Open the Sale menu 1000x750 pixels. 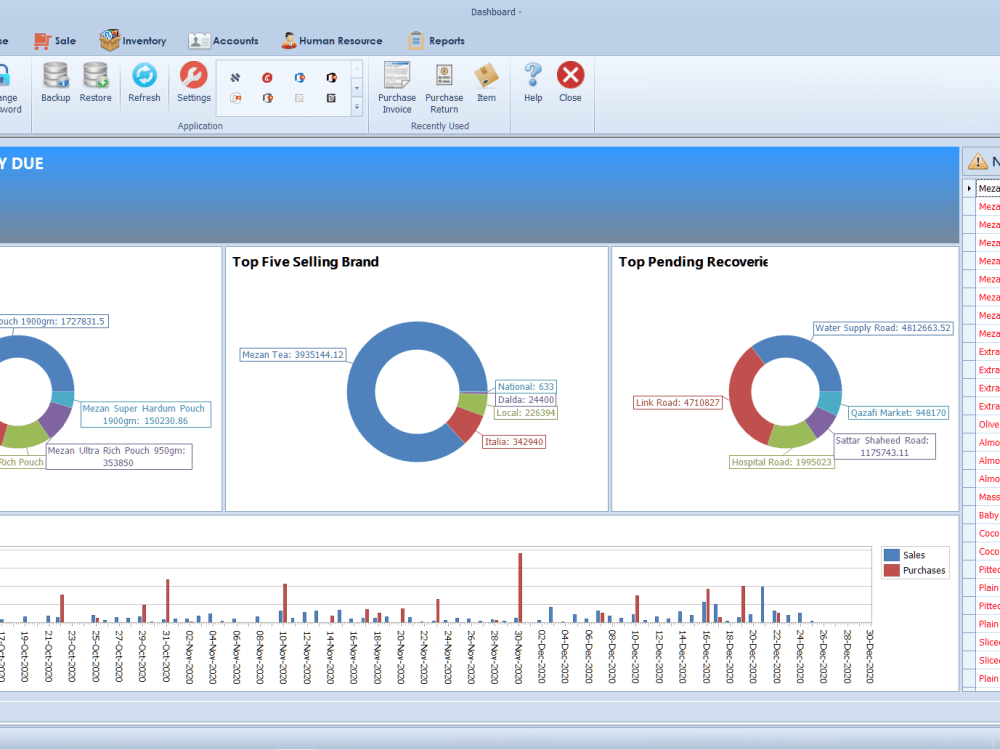click(x=55, y=40)
